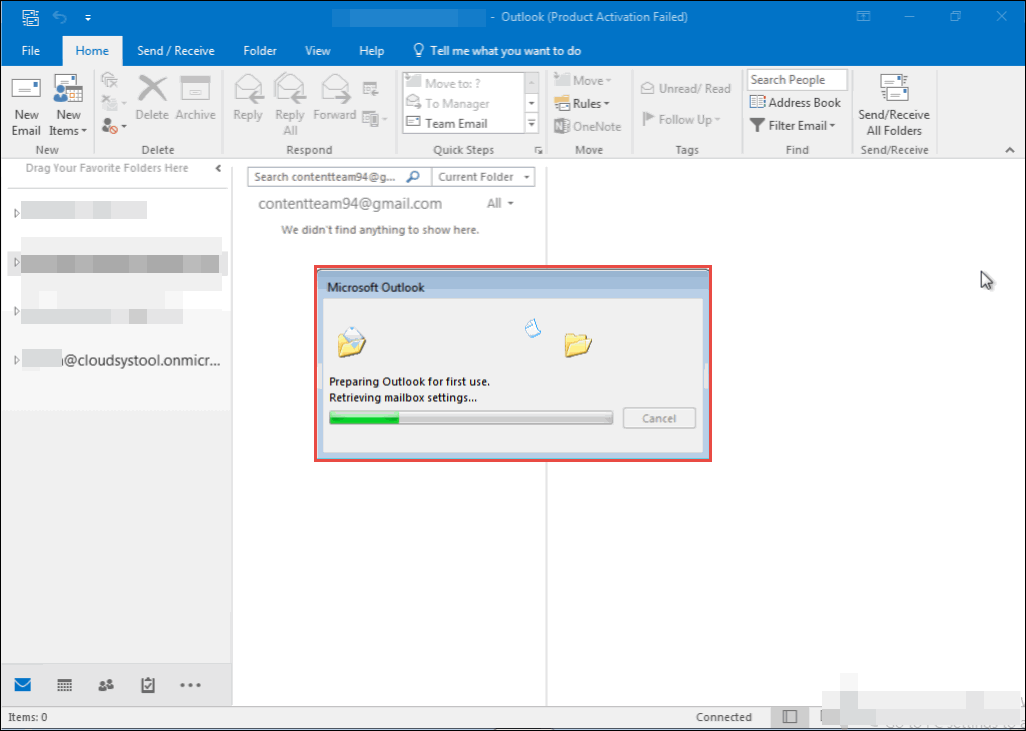
Task: Switch to the Calendar view icon
Action: click(64, 685)
